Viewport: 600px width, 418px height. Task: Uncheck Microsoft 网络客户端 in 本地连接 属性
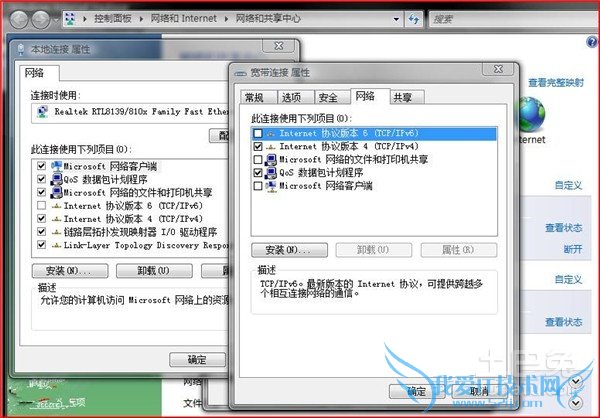41,166
